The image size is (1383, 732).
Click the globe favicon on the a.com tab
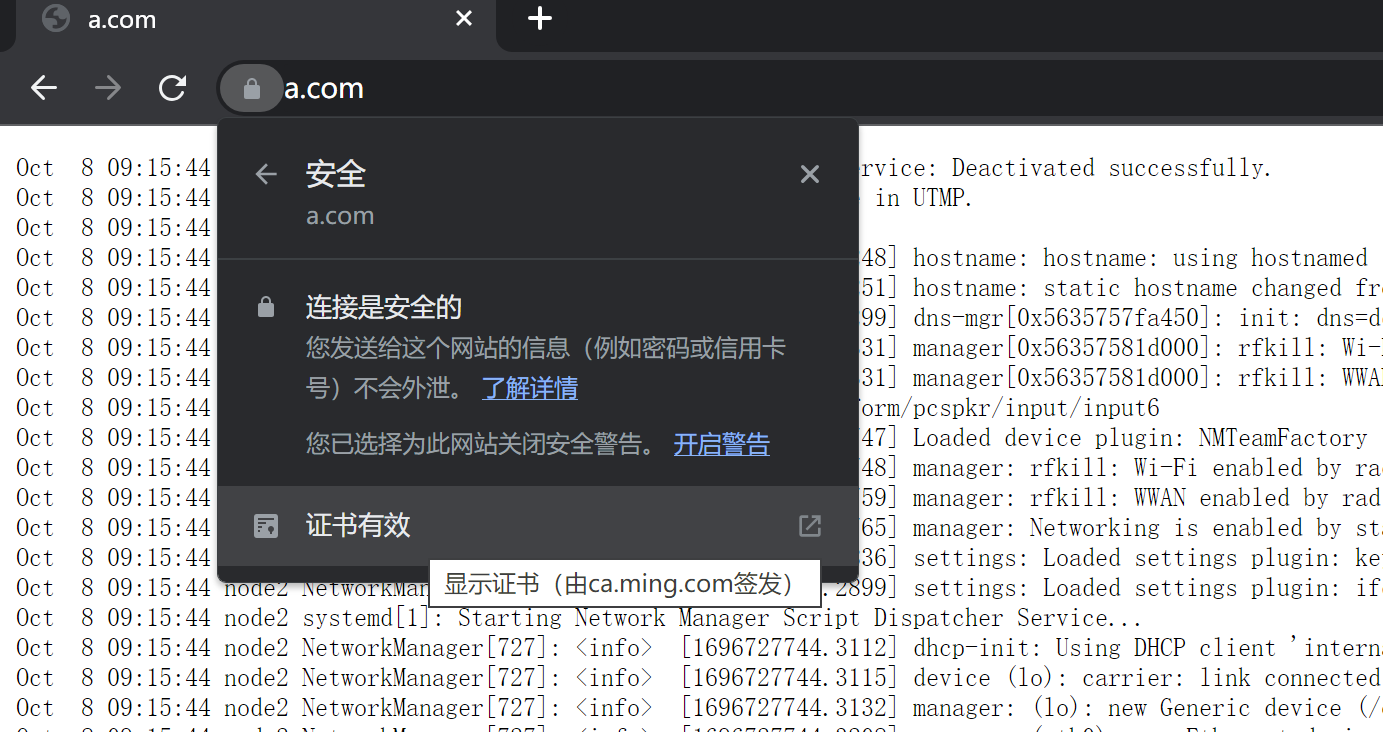click(x=55, y=19)
